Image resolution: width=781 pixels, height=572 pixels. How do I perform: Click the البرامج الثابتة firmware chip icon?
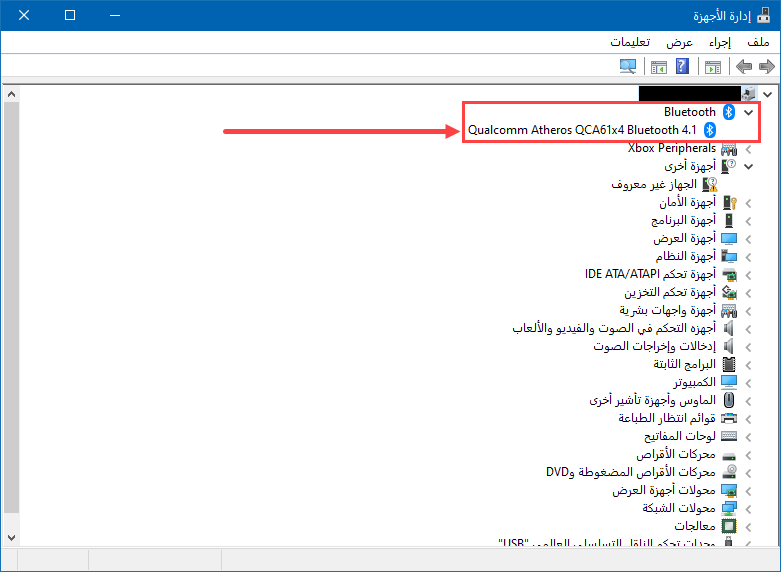click(729, 364)
